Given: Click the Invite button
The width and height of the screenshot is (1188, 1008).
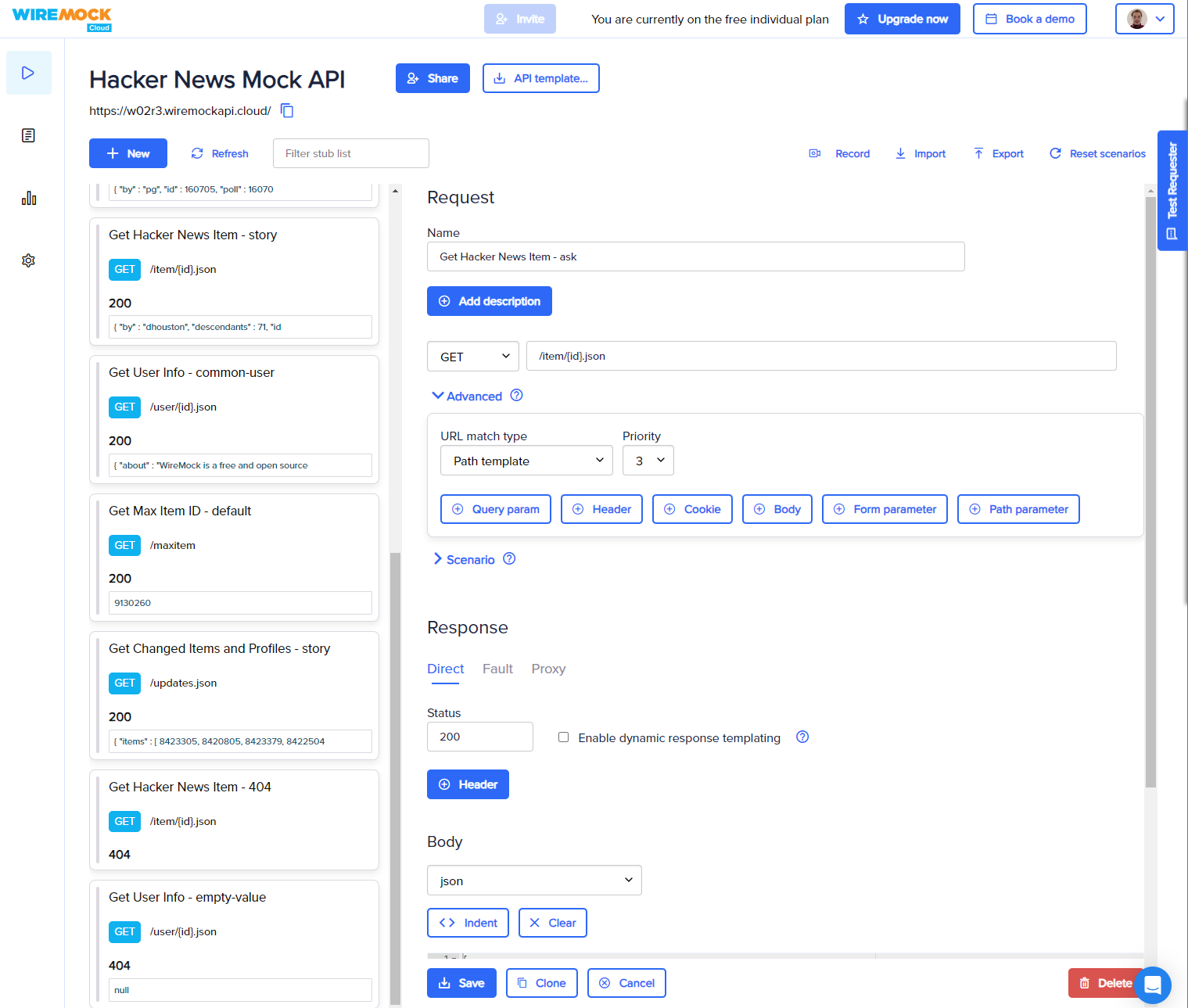Looking at the screenshot, I should 520,19.
